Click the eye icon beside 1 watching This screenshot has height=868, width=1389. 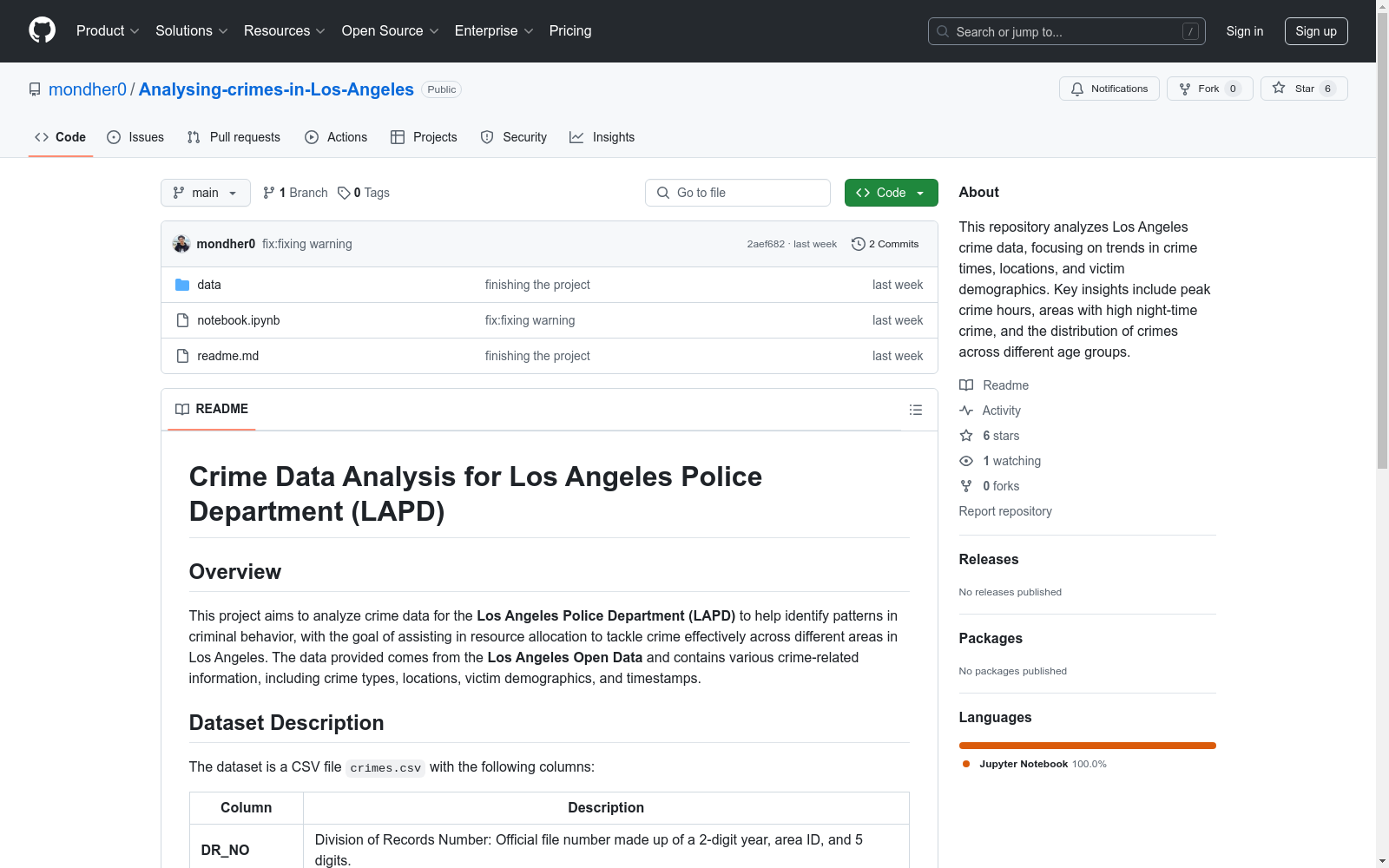coord(966,461)
